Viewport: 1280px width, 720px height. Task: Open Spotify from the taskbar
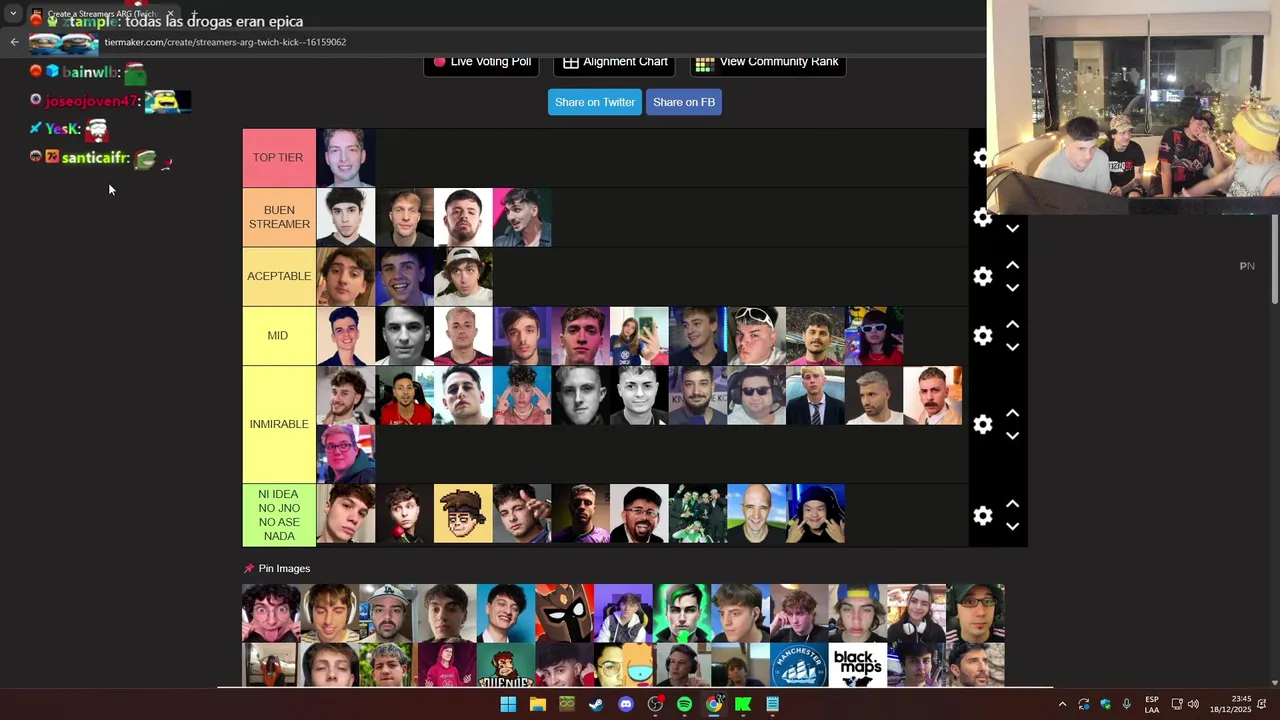684,704
